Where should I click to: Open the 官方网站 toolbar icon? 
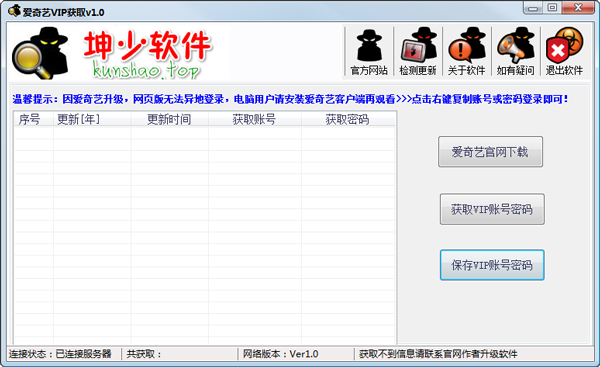pos(369,51)
